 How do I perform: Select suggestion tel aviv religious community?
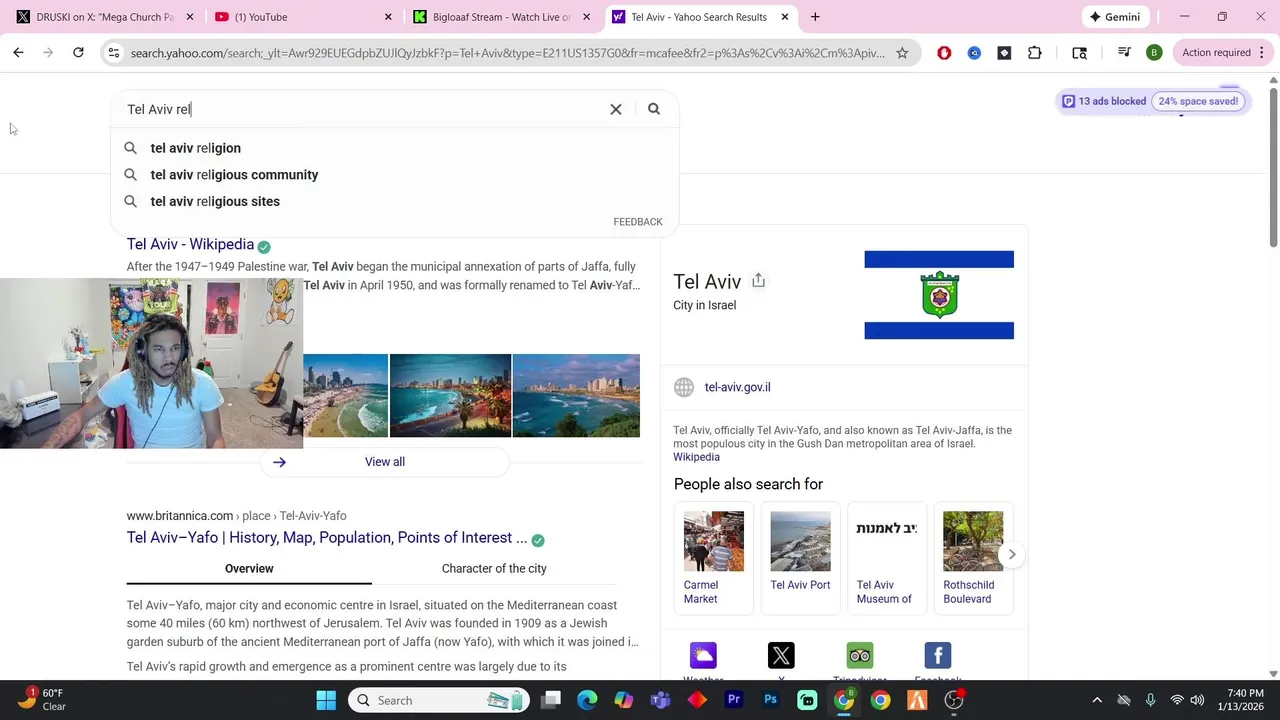click(394, 175)
